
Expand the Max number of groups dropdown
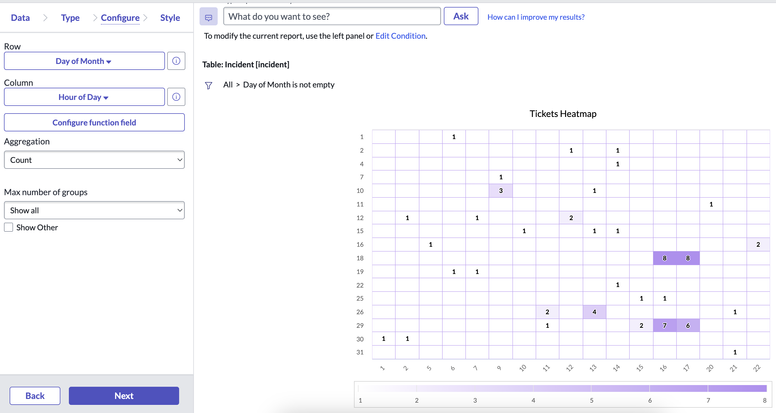click(94, 211)
